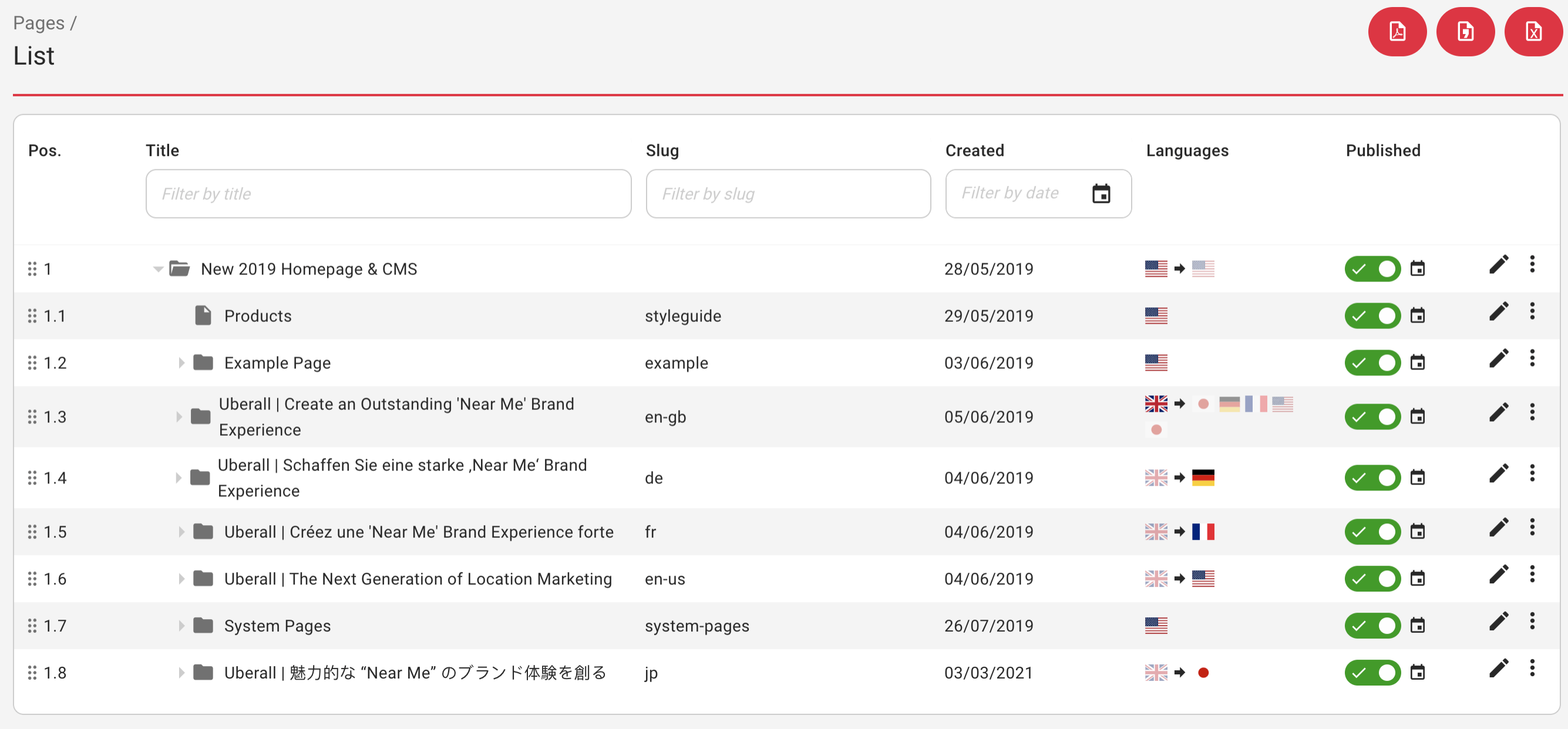Viewport: 1568px width, 729px height.
Task: Focus the Filter by slug field
Action: (788, 194)
